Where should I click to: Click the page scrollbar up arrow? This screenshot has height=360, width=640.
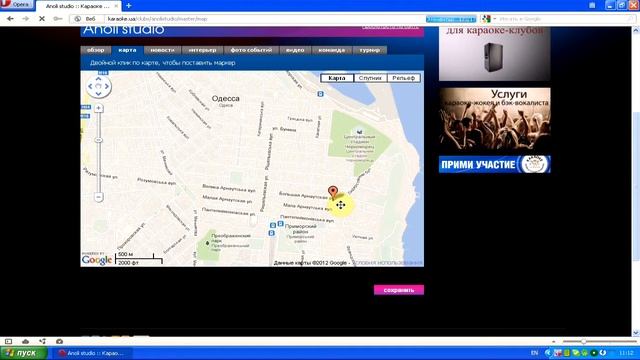pyautogui.click(x=636, y=31)
